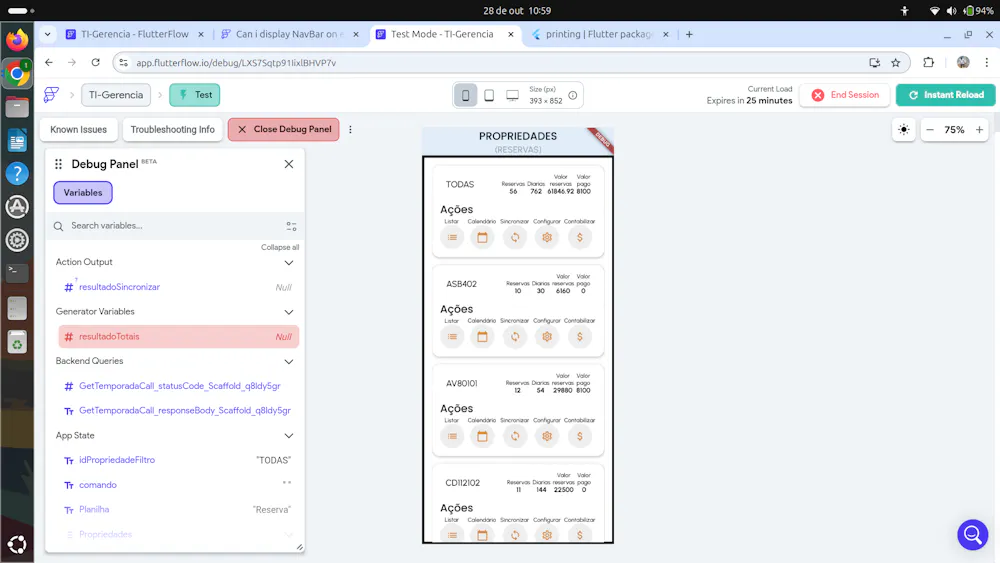Reload the page with browser refresh icon
The width and height of the screenshot is (1000, 563).
(x=96, y=62)
